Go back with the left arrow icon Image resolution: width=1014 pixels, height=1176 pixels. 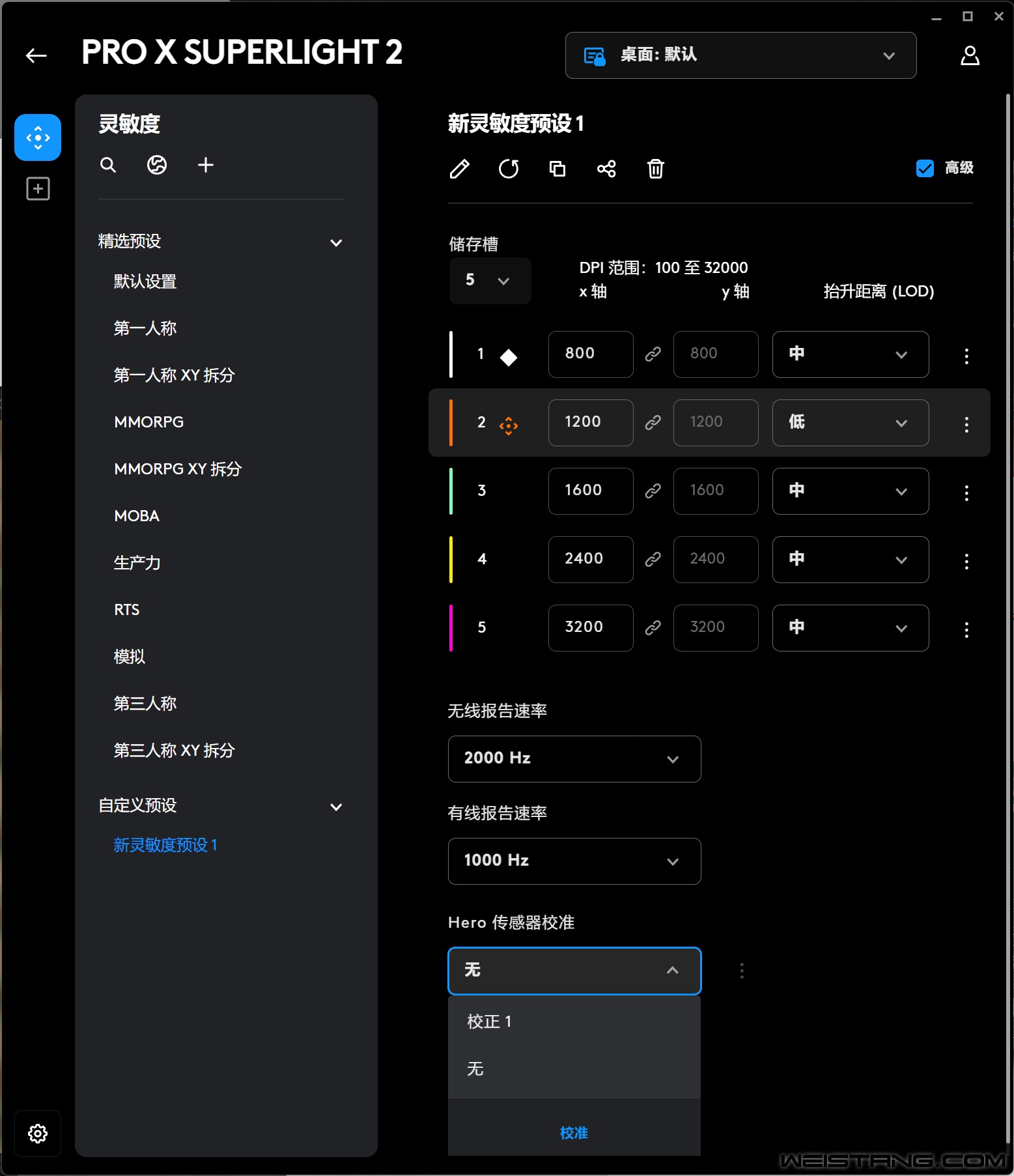pos(36,55)
